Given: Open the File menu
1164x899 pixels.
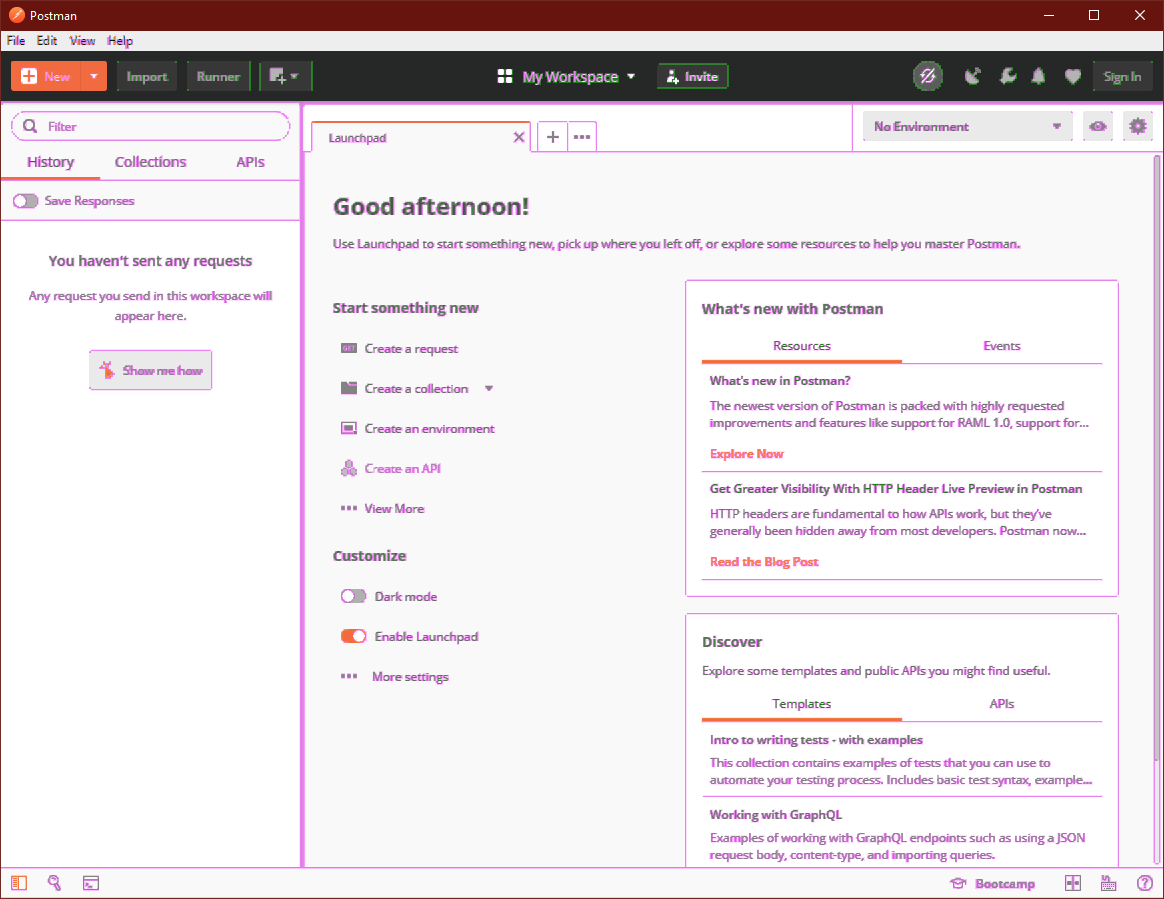Looking at the screenshot, I should pos(16,41).
